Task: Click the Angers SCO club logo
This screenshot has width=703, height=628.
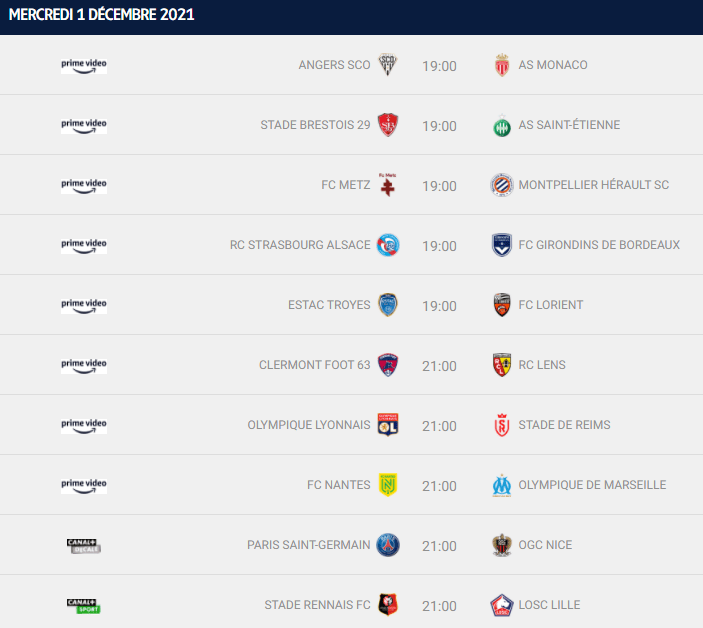Action: coord(388,65)
